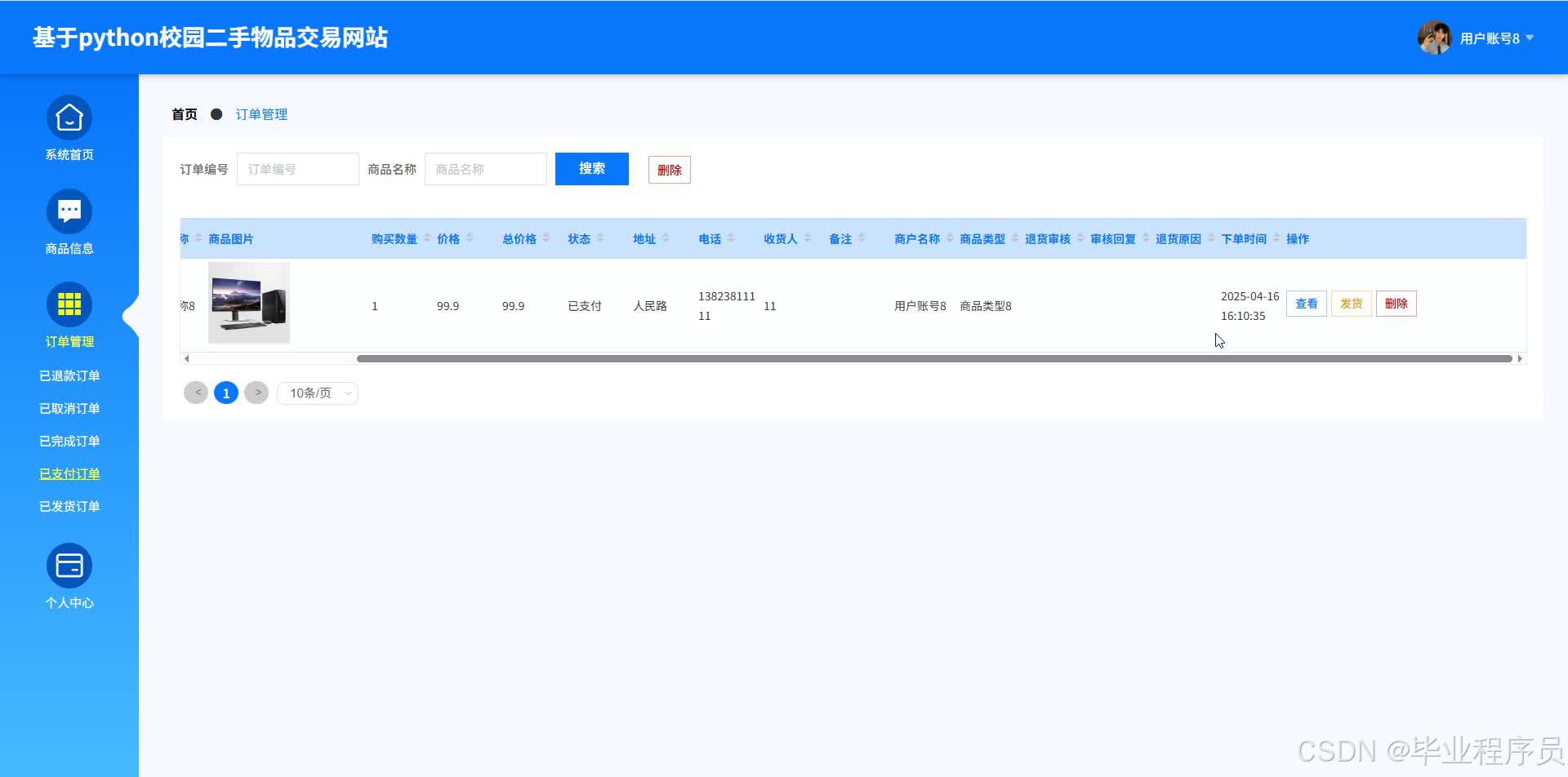This screenshot has width=1568, height=777.
Task: Select 订单管理 grid icon
Action: click(x=69, y=304)
